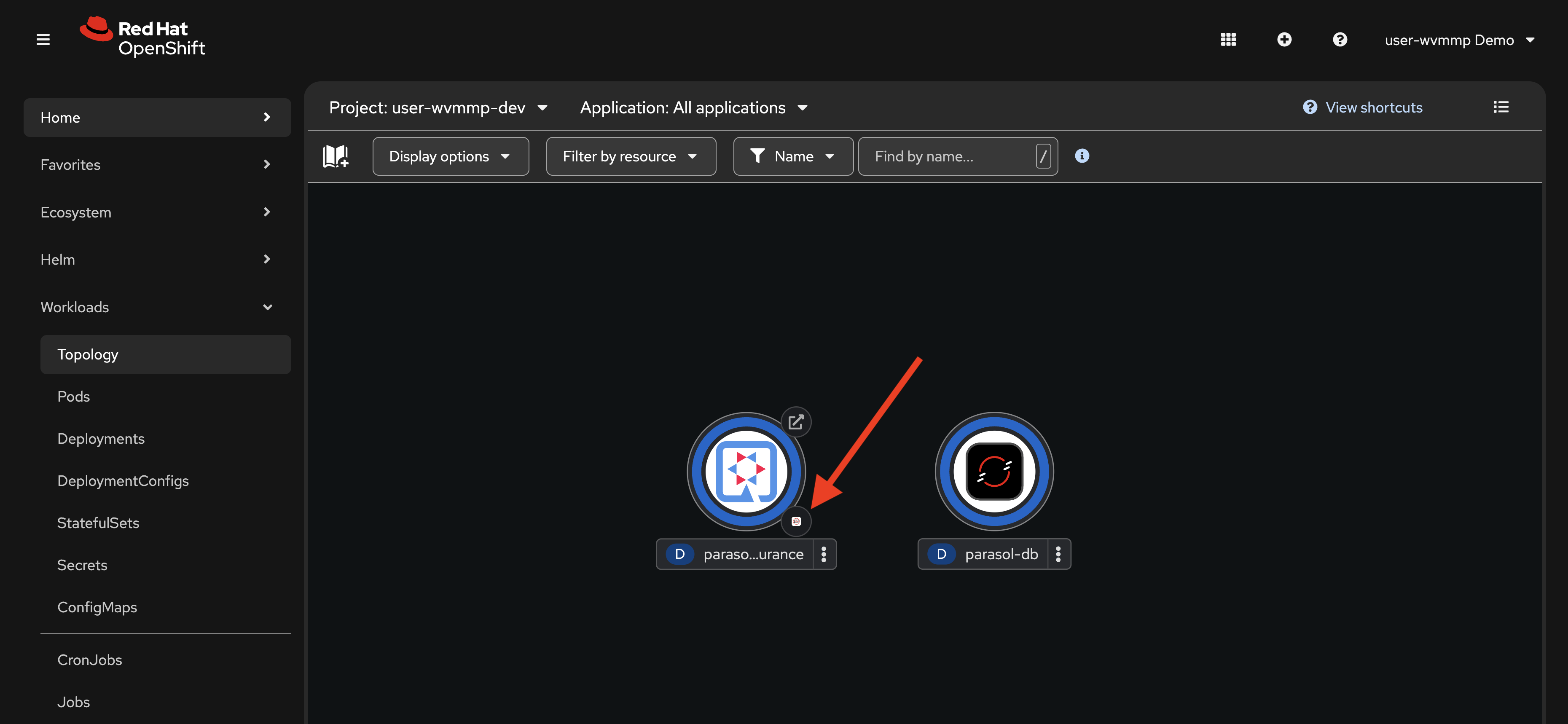Switch to list view icon

[1501, 107]
